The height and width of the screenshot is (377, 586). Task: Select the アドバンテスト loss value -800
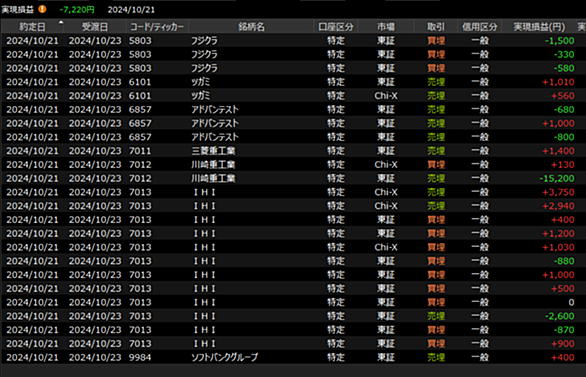point(564,137)
